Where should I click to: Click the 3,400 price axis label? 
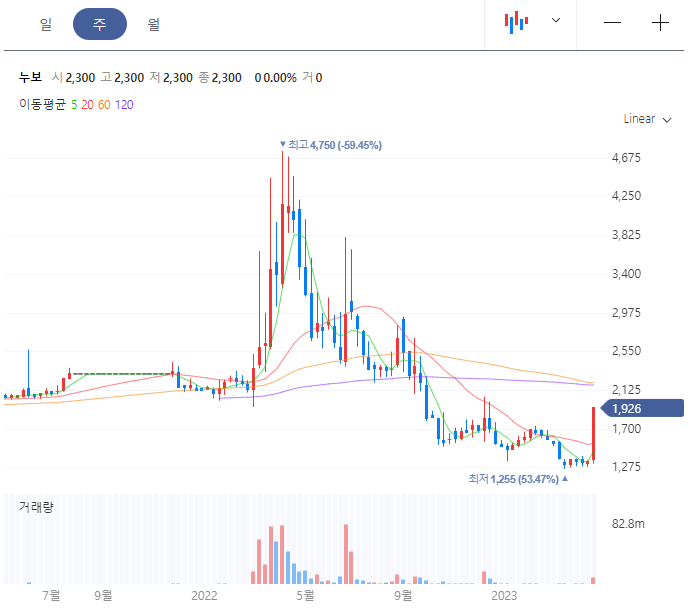click(626, 274)
